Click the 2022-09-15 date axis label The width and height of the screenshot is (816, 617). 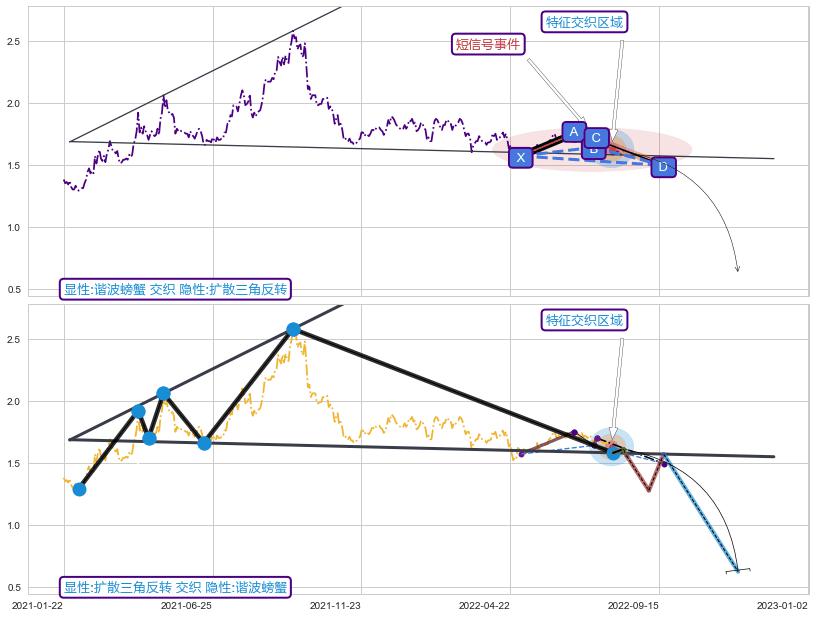click(634, 605)
